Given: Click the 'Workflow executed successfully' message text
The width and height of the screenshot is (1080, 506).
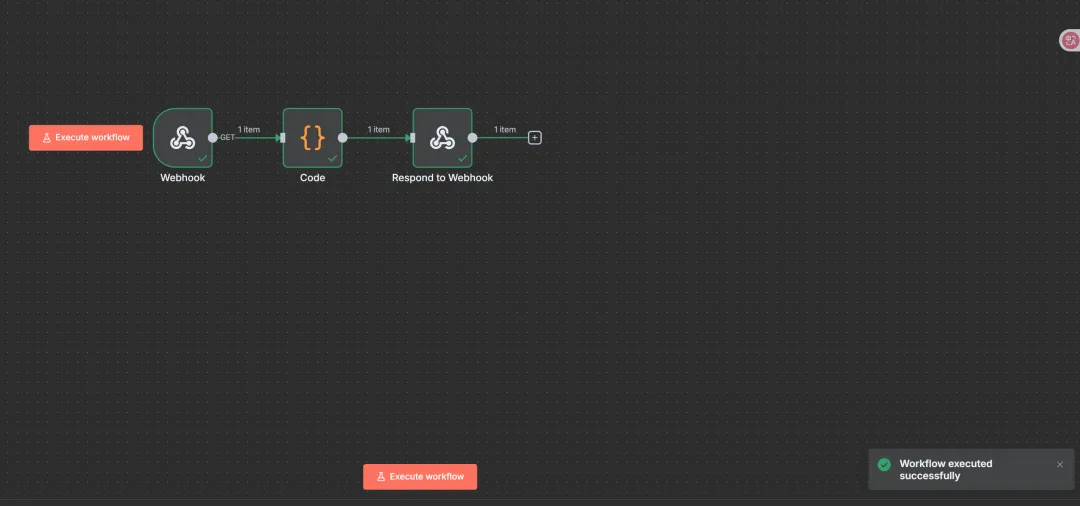Looking at the screenshot, I should click(946, 470).
